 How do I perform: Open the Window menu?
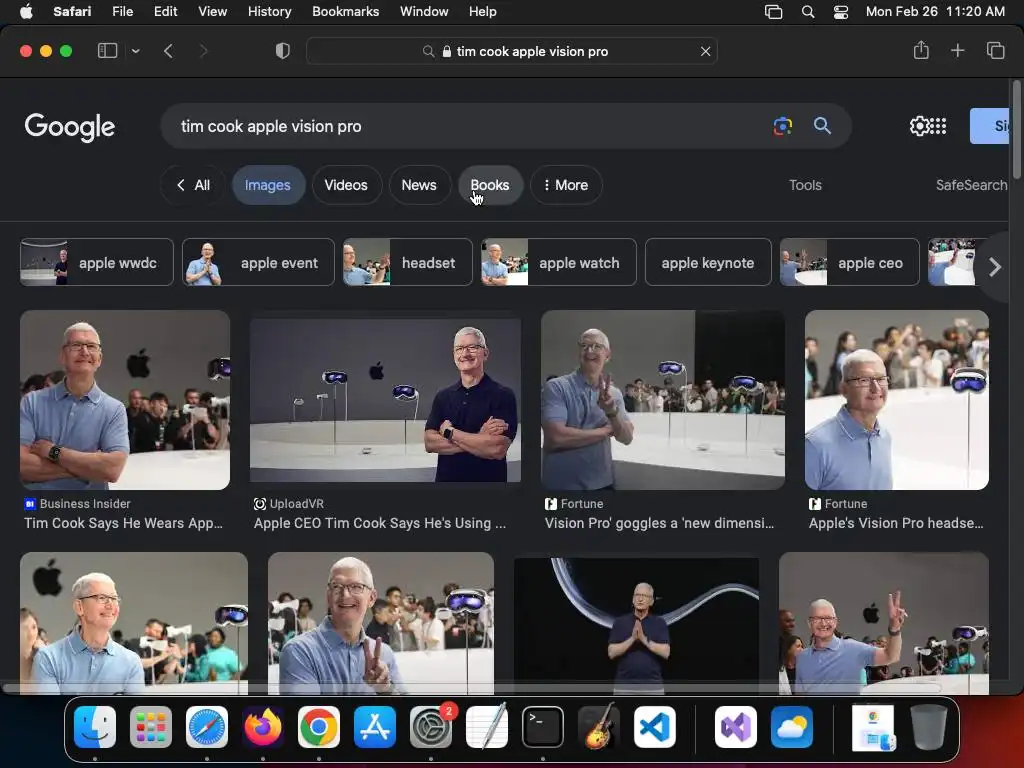(x=424, y=12)
